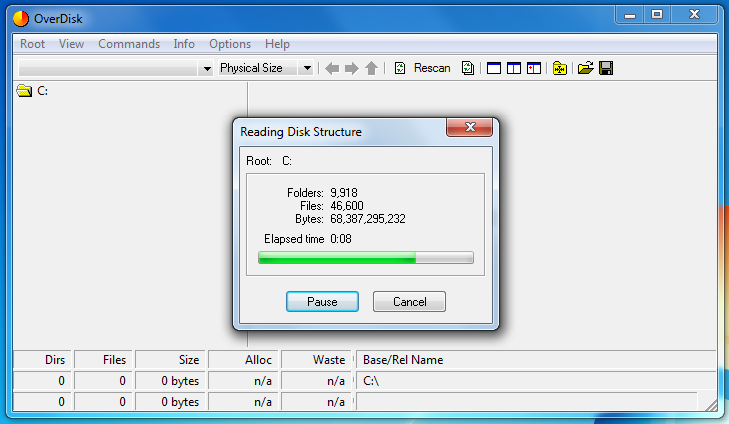Select the C: tree entry label
The image size is (729, 424).
(x=42, y=91)
